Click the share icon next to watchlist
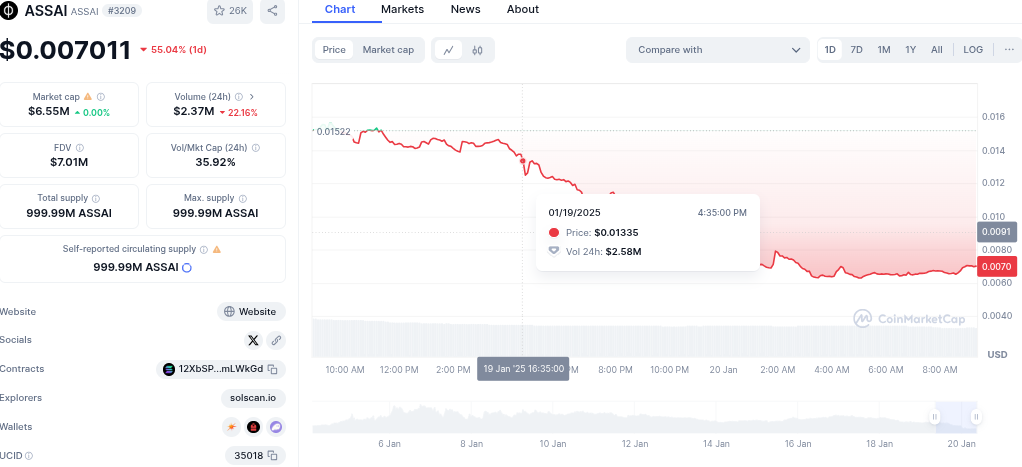 pyautogui.click(x=272, y=11)
